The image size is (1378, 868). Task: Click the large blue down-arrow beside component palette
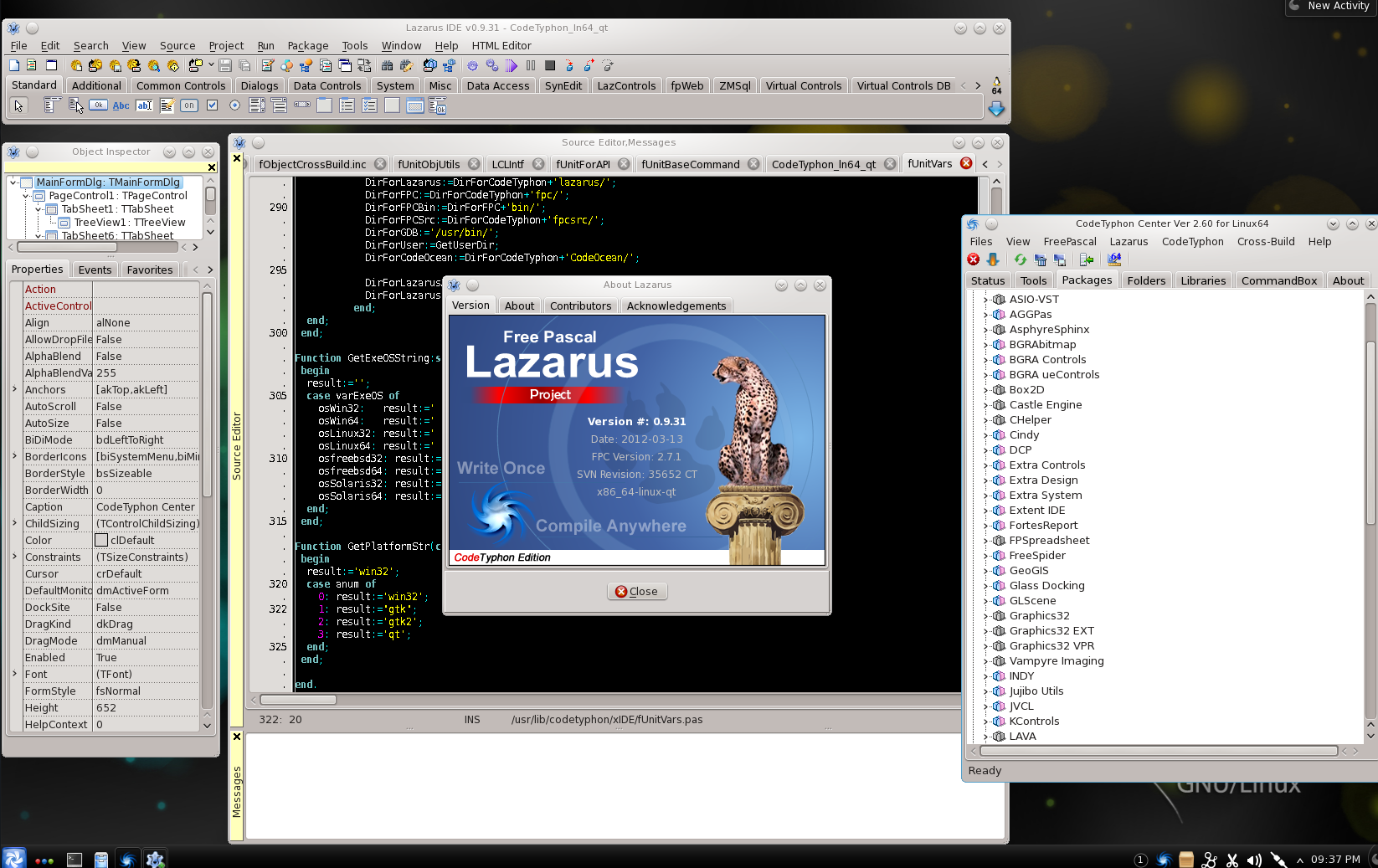(996, 108)
